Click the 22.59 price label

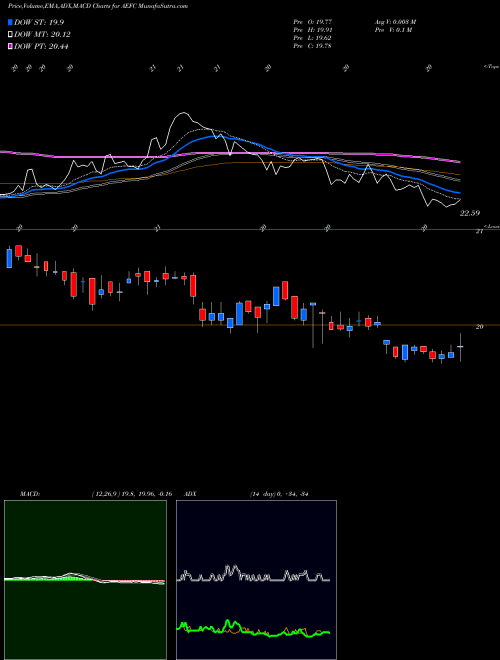[x=470, y=213]
